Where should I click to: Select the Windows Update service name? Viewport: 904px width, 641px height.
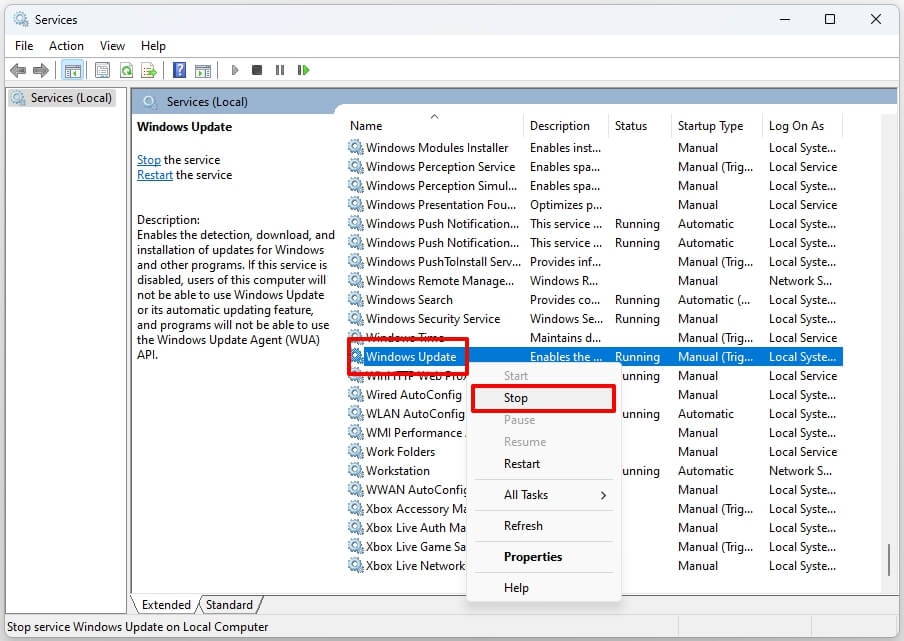[x=411, y=357]
